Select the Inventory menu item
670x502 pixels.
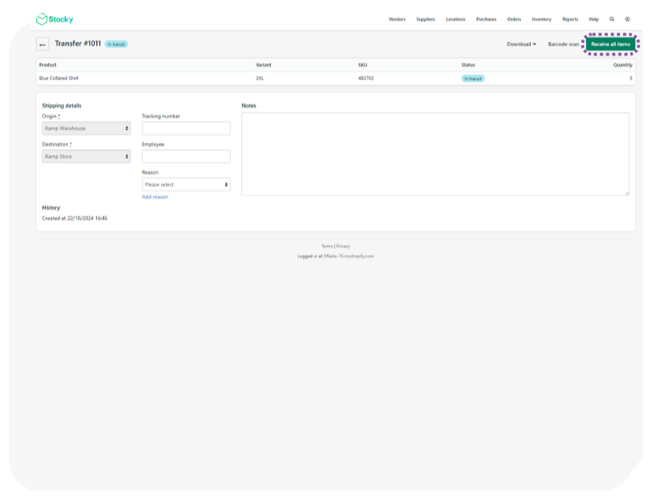(x=541, y=19)
